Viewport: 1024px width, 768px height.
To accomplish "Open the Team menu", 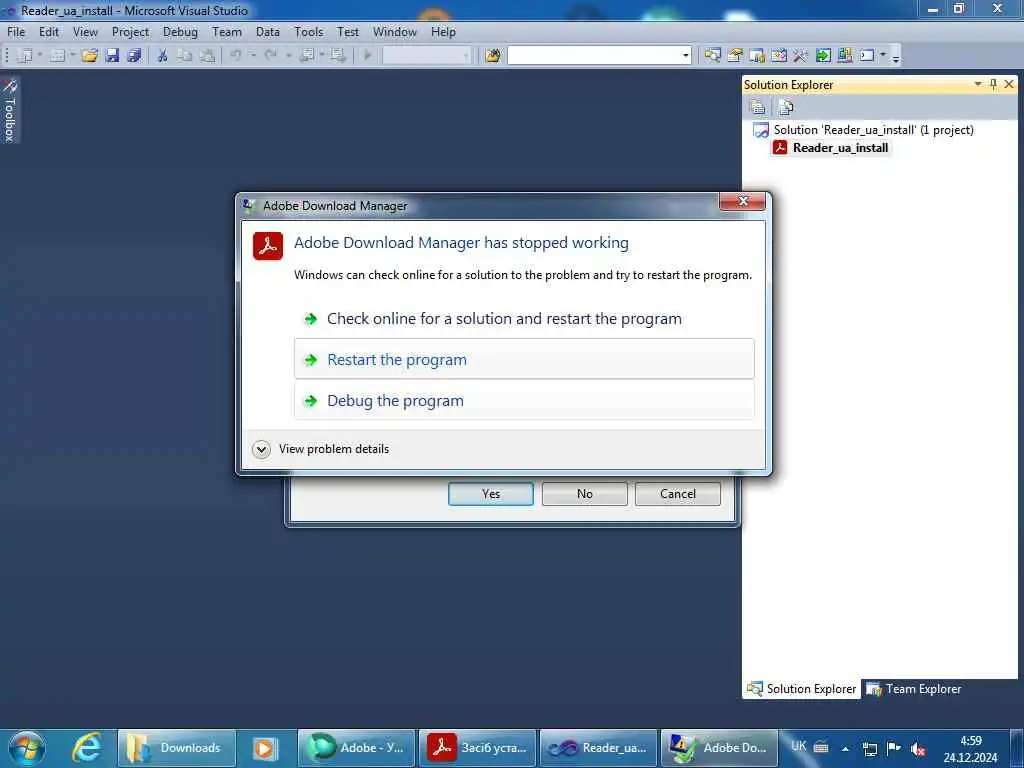I will [x=227, y=32].
